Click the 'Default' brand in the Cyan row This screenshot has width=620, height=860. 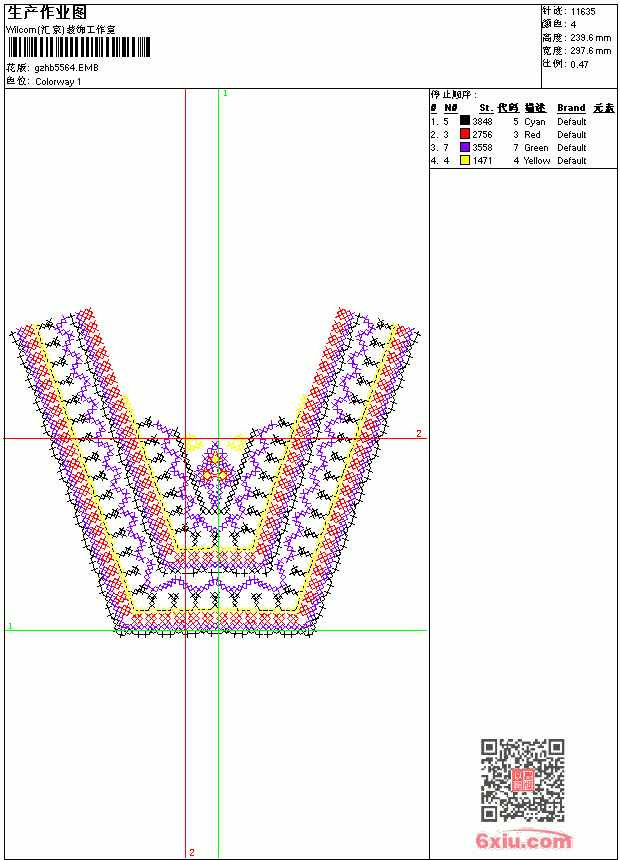pos(572,122)
